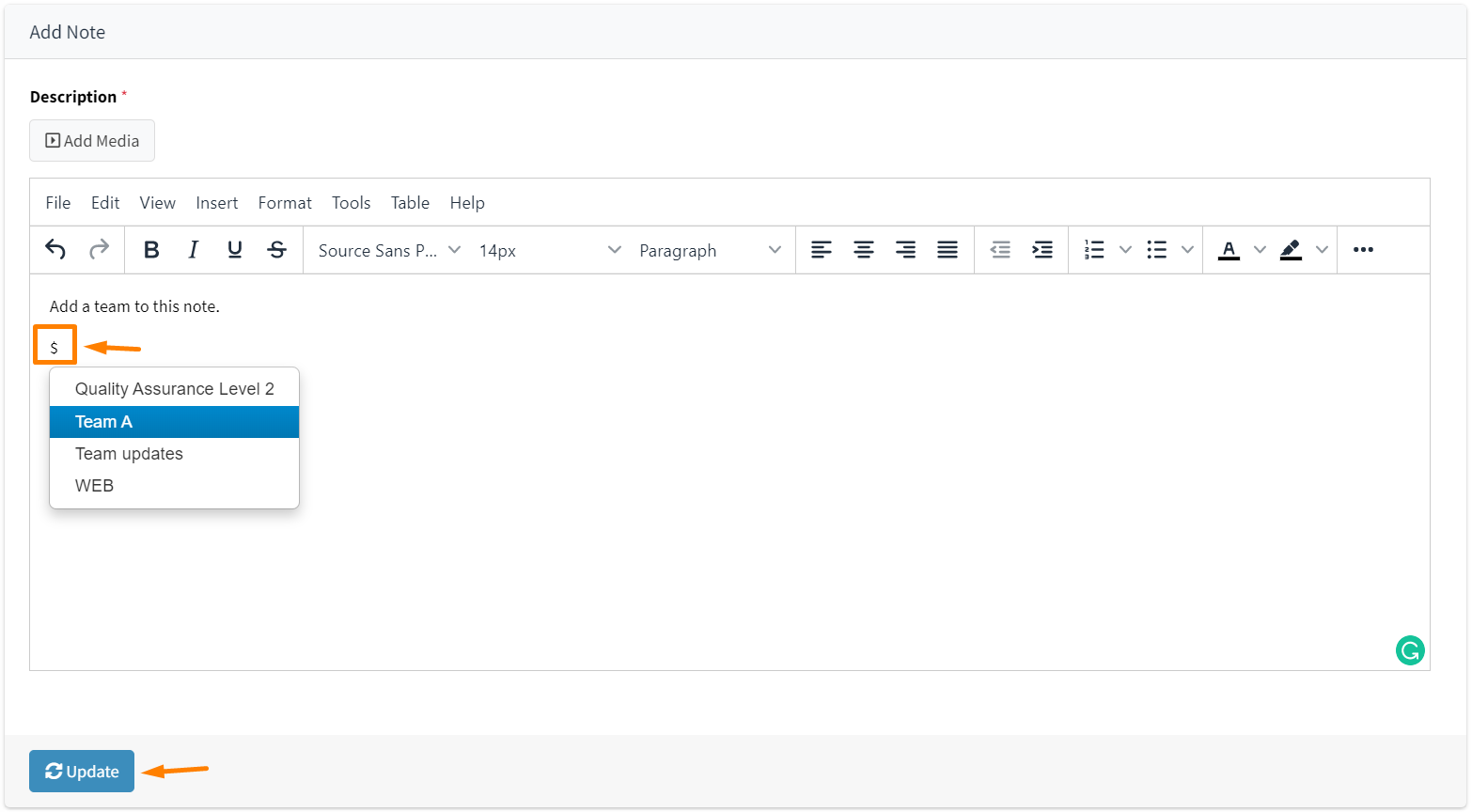The height and width of the screenshot is (812, 1472).
Task: Click the Redo arrow icon
Action: click(x=99, y=250)
